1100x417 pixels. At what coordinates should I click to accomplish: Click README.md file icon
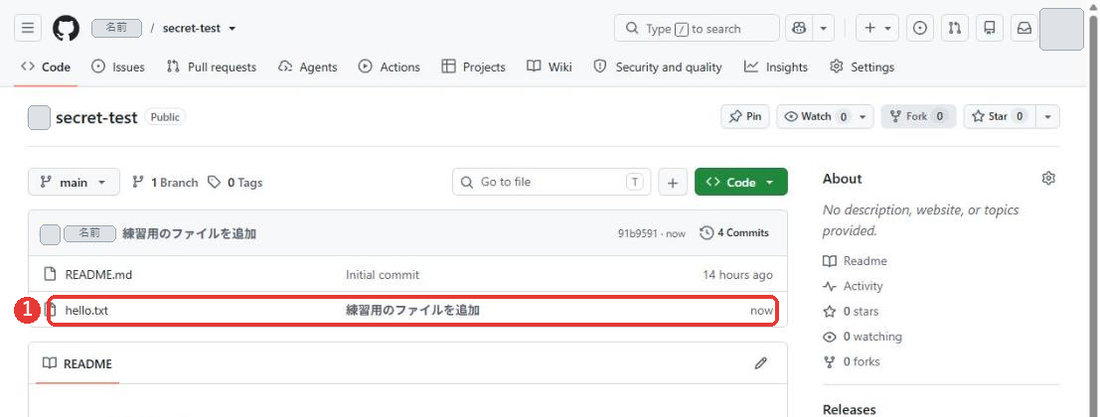tap(50, 274)
